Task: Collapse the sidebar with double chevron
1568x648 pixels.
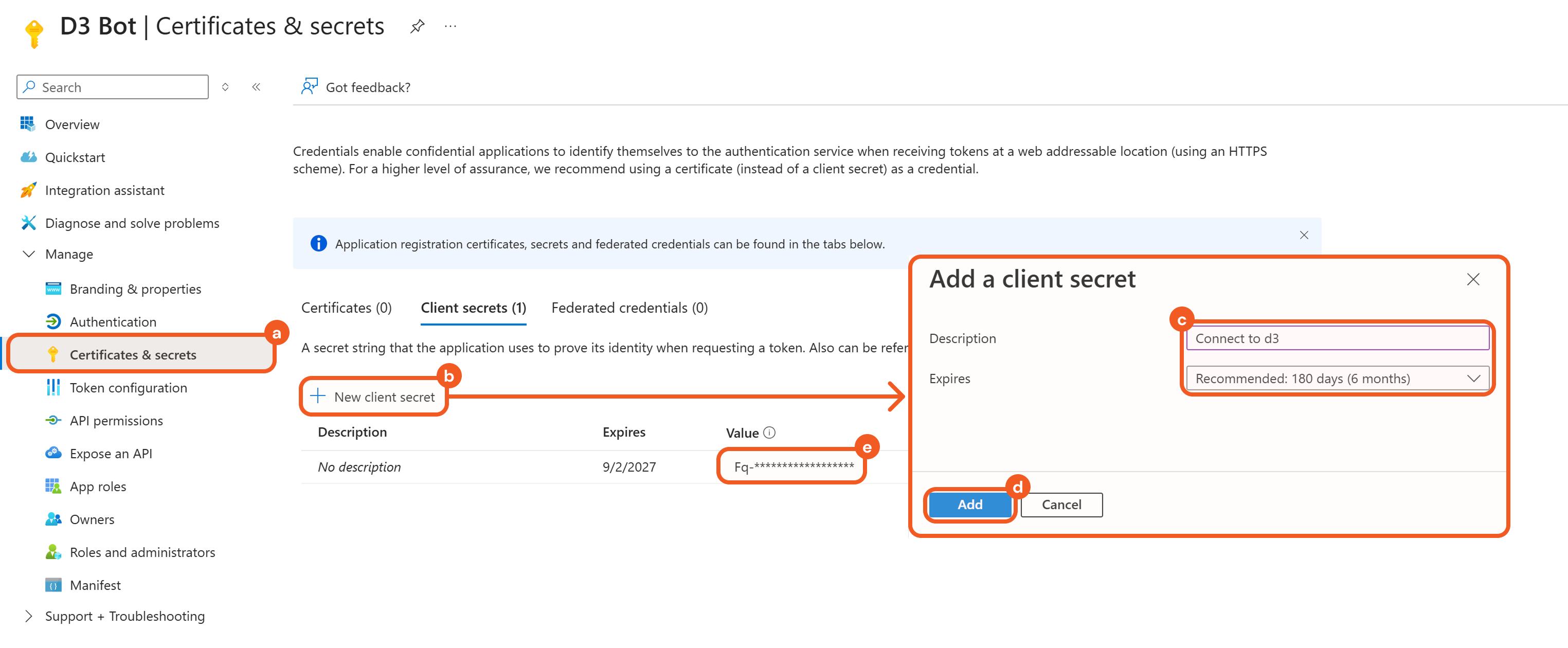Action: pos(256,87)
